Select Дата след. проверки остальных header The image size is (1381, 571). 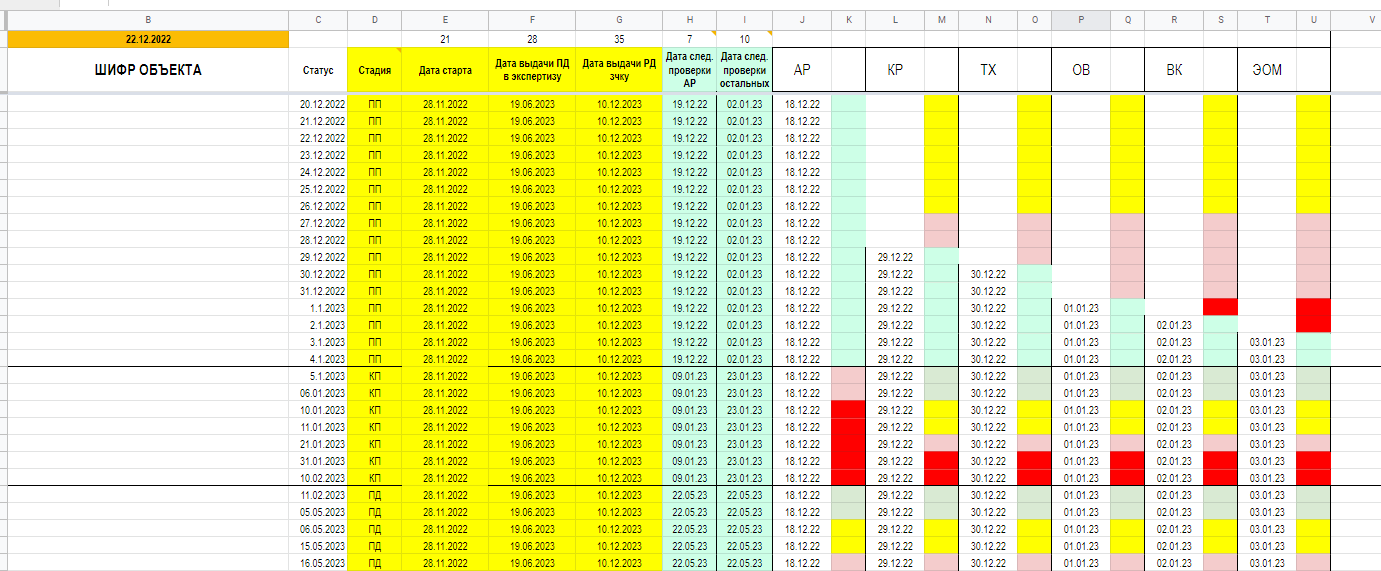point(744,70)
